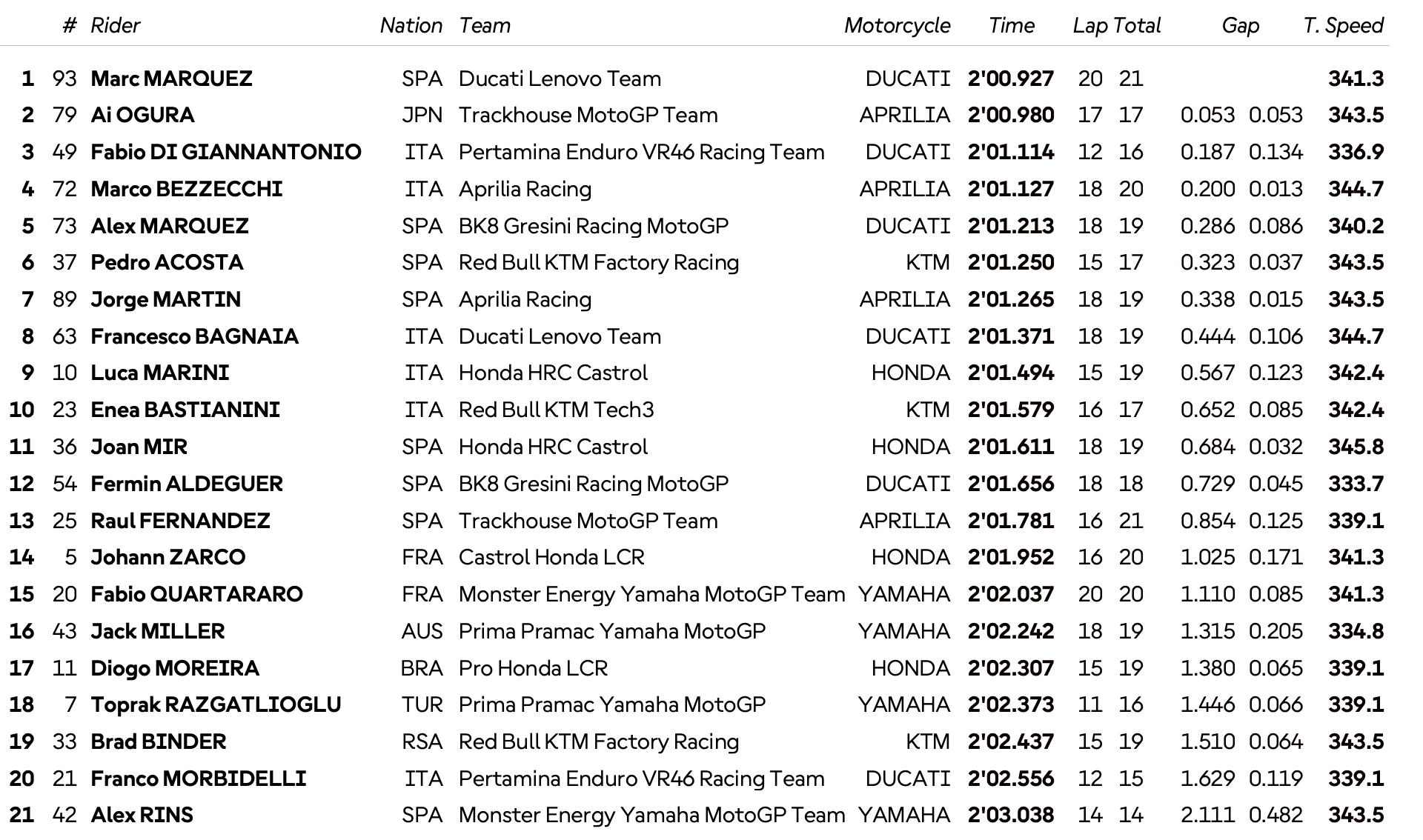Click Red Bull KTM Tech3 team name
1423x840 pixels.
(556, 410)
